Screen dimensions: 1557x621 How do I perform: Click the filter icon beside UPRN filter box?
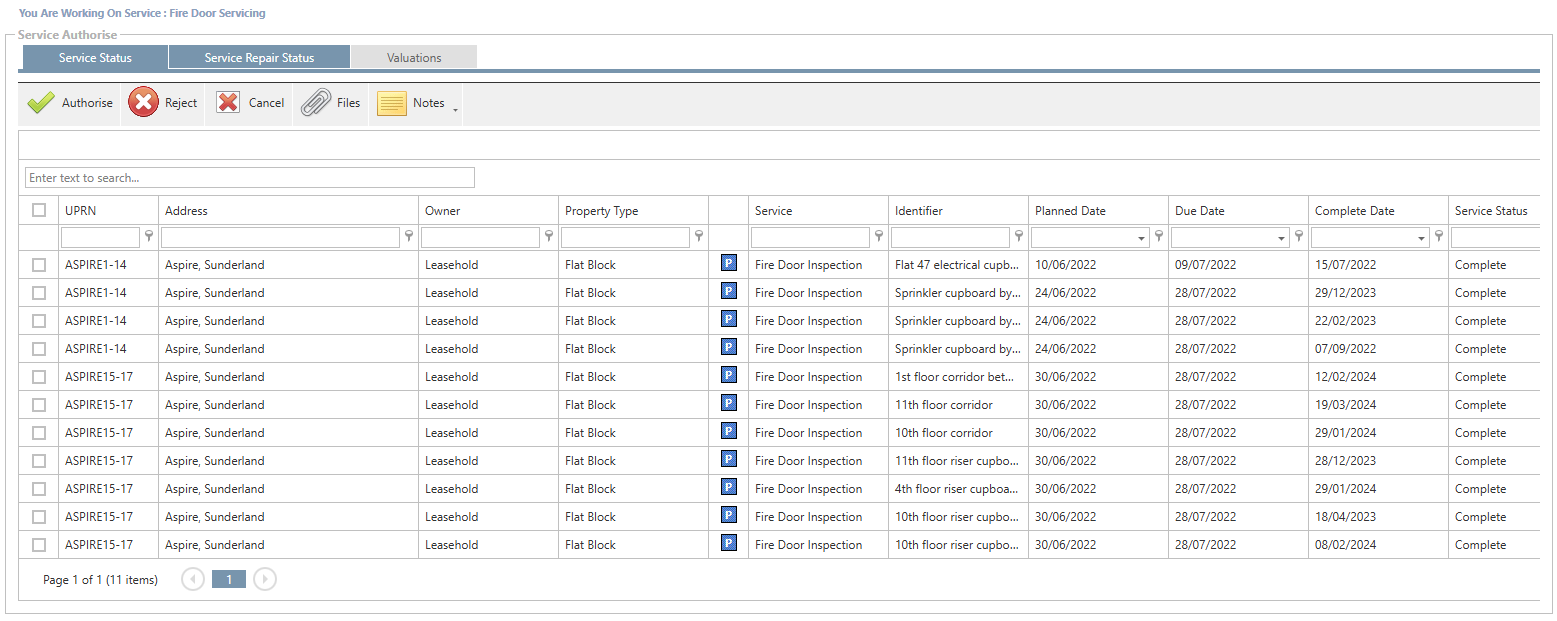[149, 237]
